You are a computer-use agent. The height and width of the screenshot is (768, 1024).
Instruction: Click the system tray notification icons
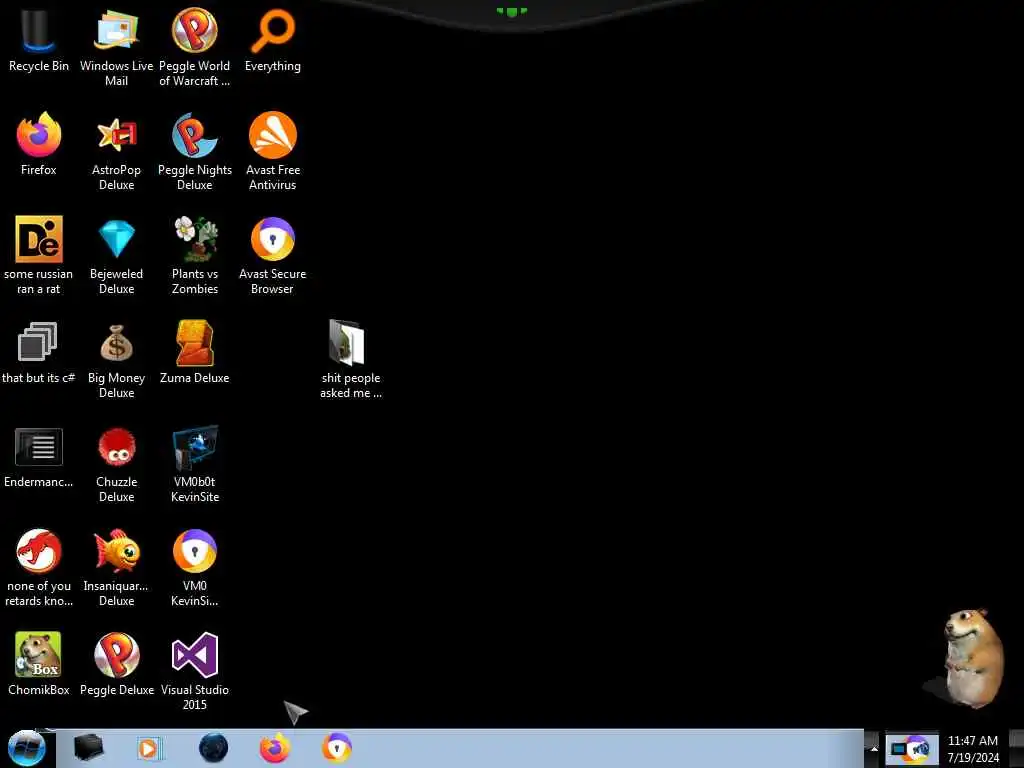click(x=912, y=749)
